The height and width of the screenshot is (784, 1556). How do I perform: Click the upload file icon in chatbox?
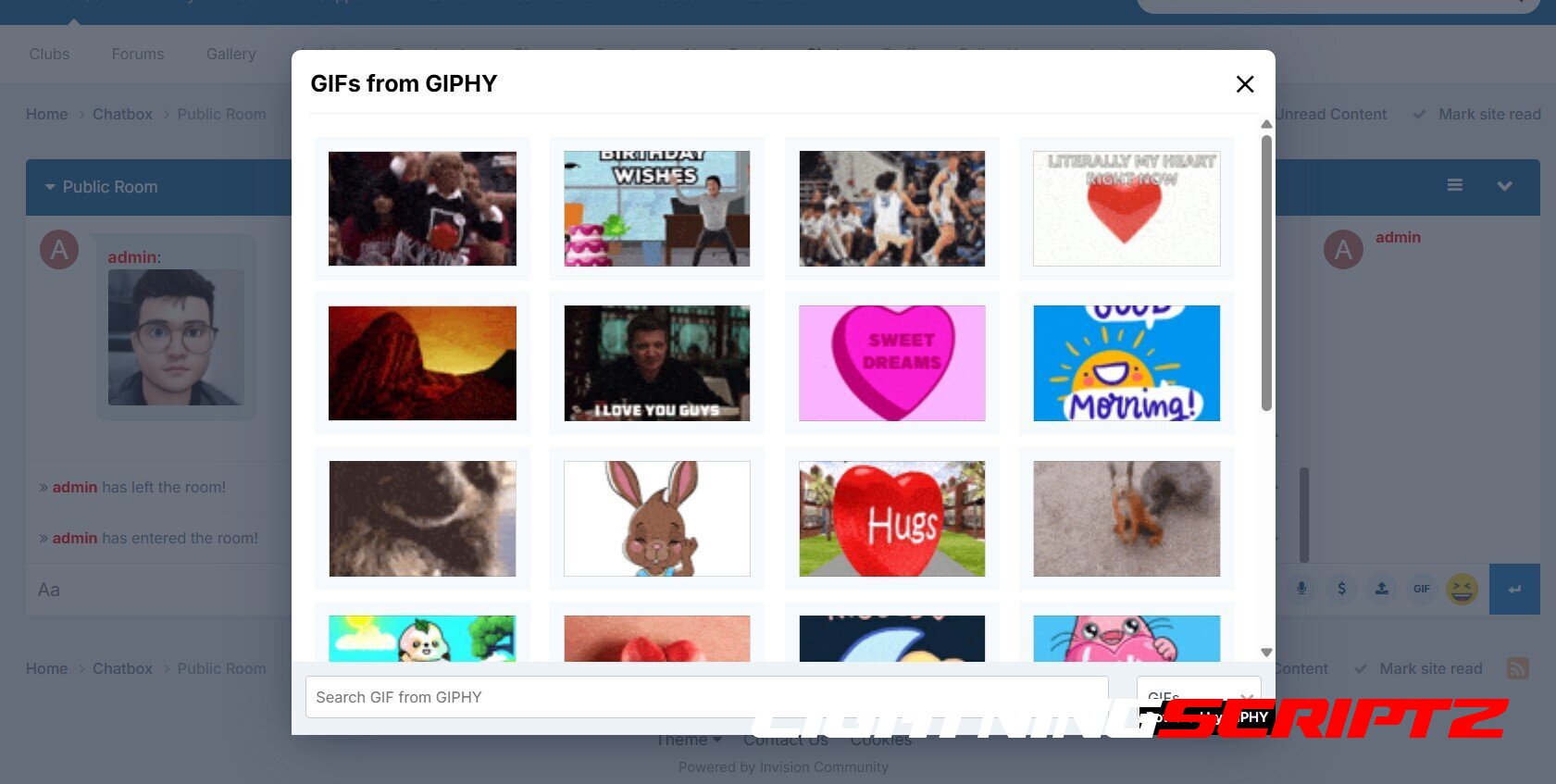click(1381, 589)
